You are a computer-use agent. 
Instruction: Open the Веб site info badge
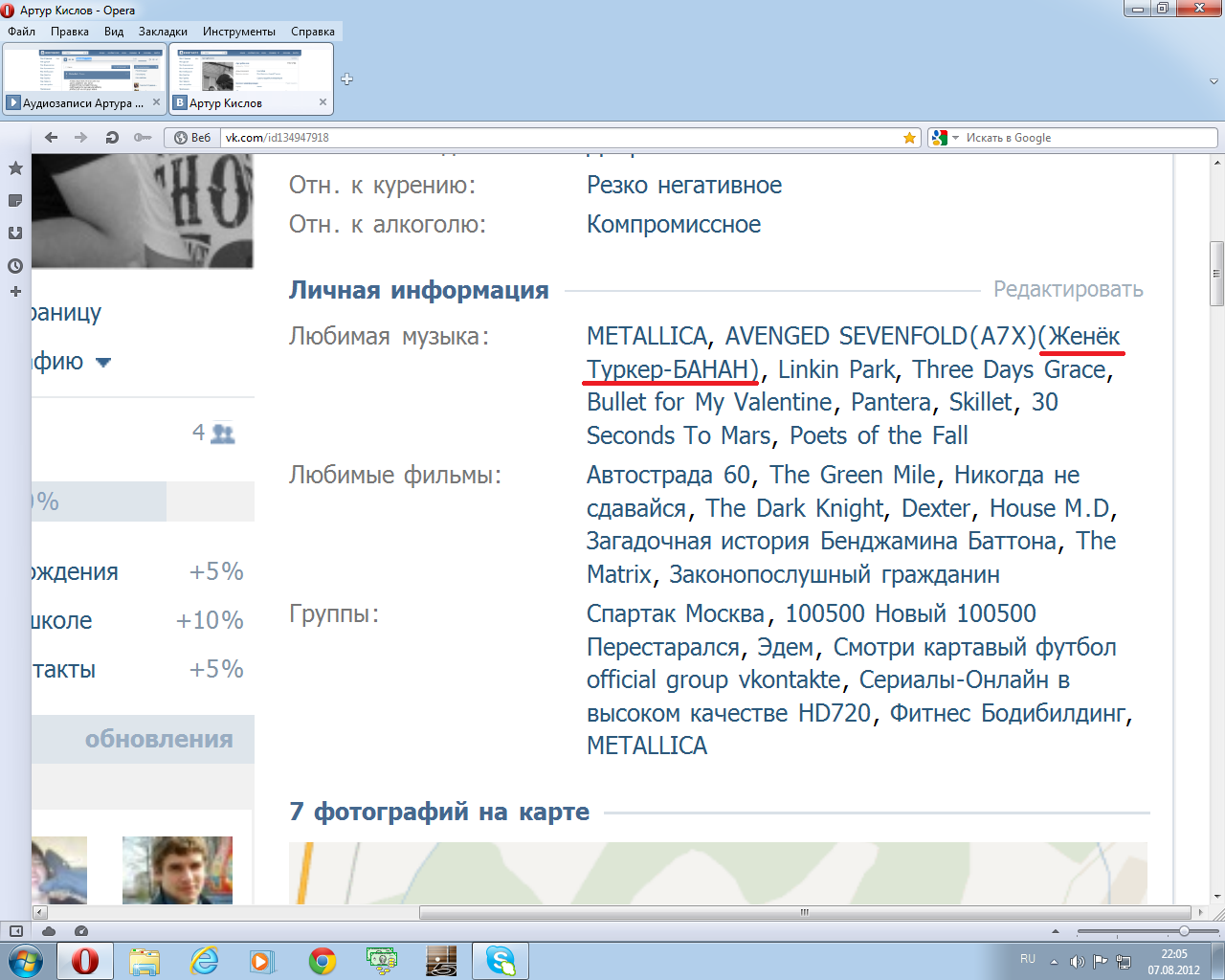coord(193,138)
